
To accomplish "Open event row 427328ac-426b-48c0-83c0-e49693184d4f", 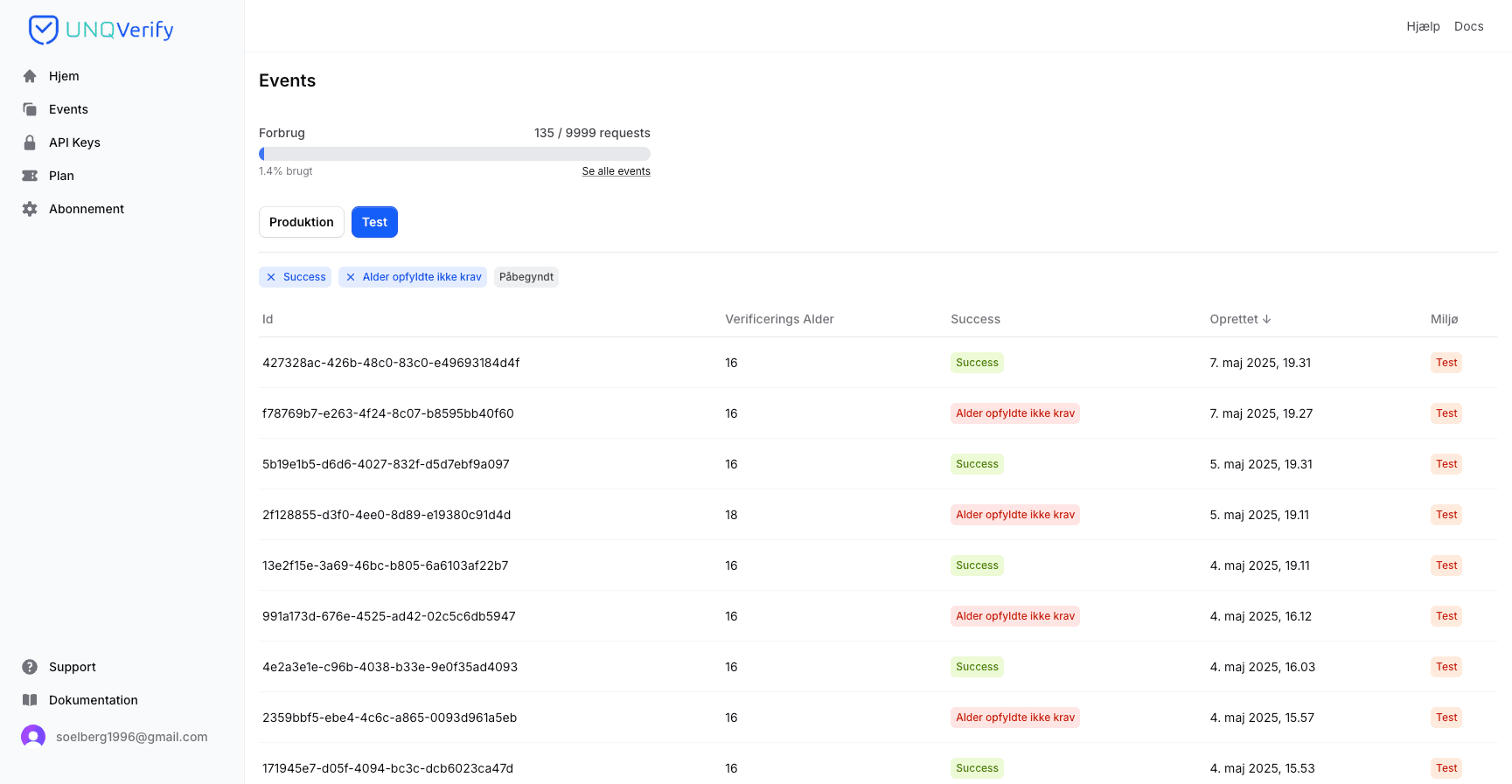I will click(x=391, y=363).
